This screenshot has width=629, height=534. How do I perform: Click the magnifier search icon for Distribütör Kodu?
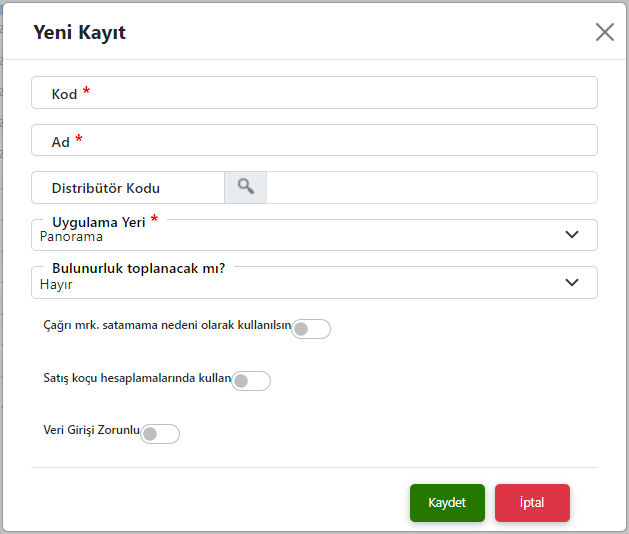[246, 187]
